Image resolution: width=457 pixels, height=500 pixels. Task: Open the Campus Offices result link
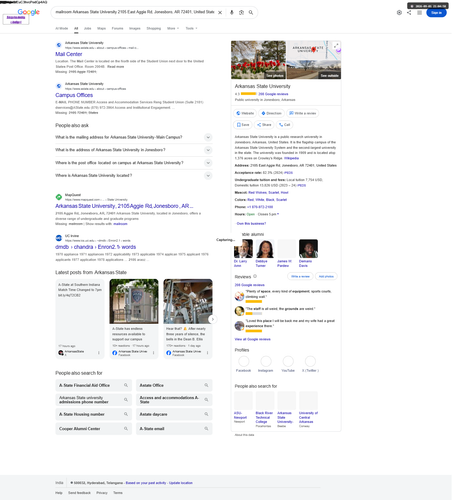click(74, 95)
